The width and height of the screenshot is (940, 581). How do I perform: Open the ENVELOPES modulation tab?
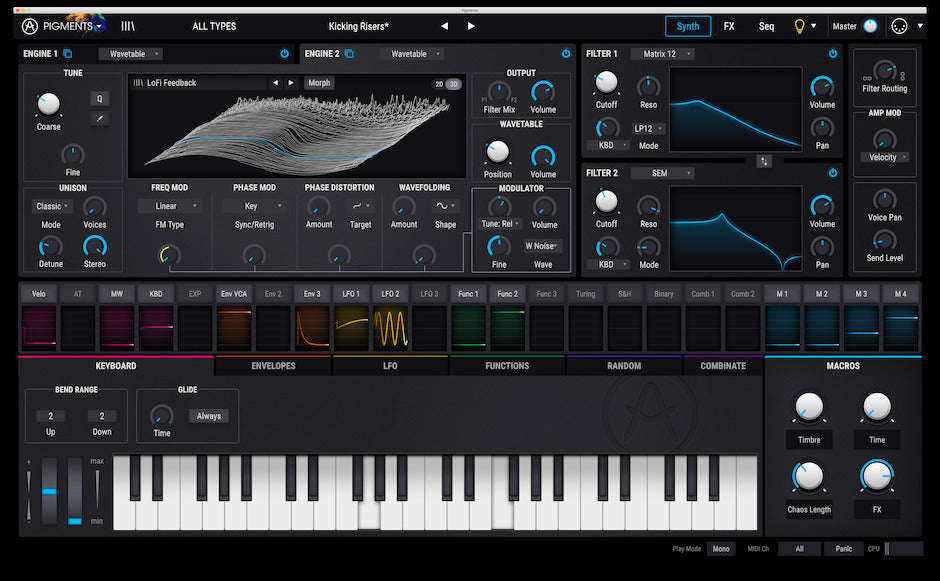(x=273, y=365)
